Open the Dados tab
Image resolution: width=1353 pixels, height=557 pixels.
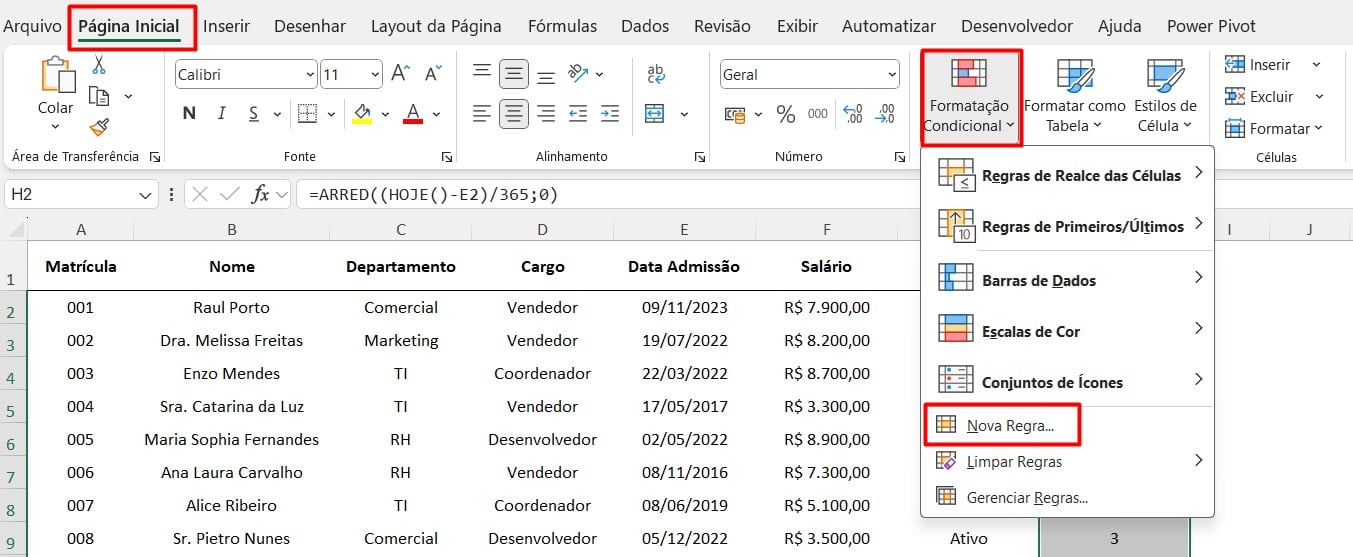645,26
